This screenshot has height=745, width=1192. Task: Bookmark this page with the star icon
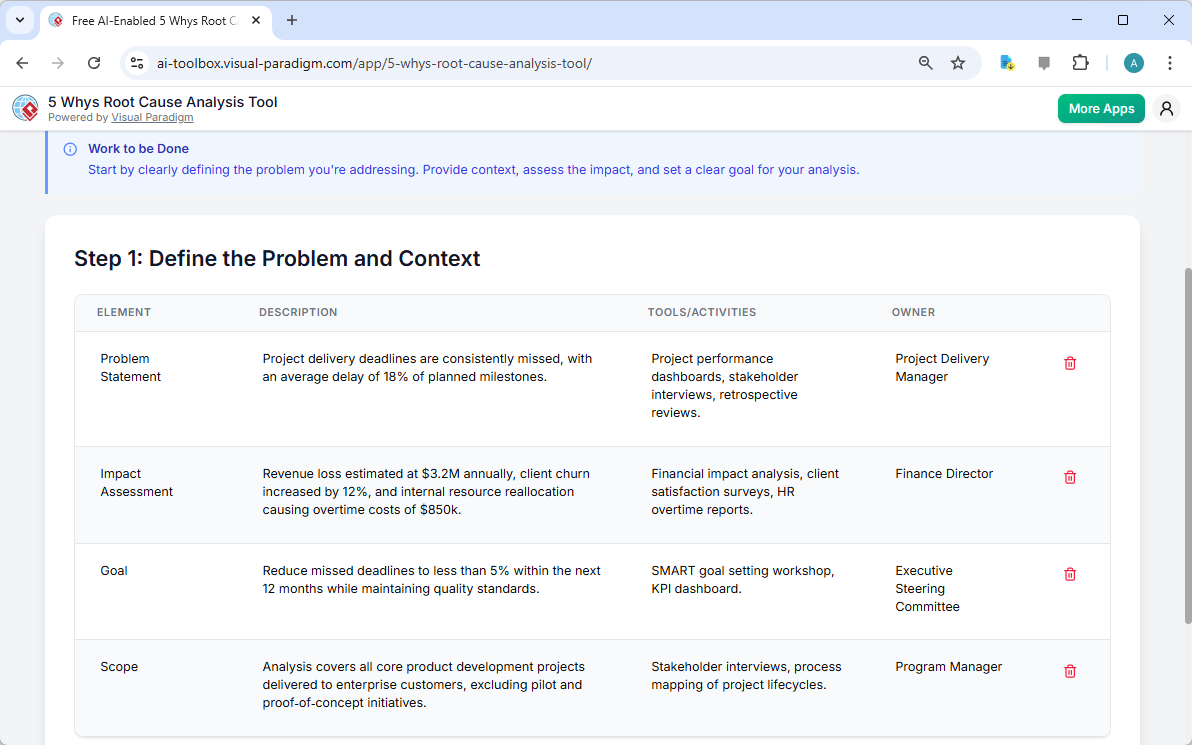point(958,62)
